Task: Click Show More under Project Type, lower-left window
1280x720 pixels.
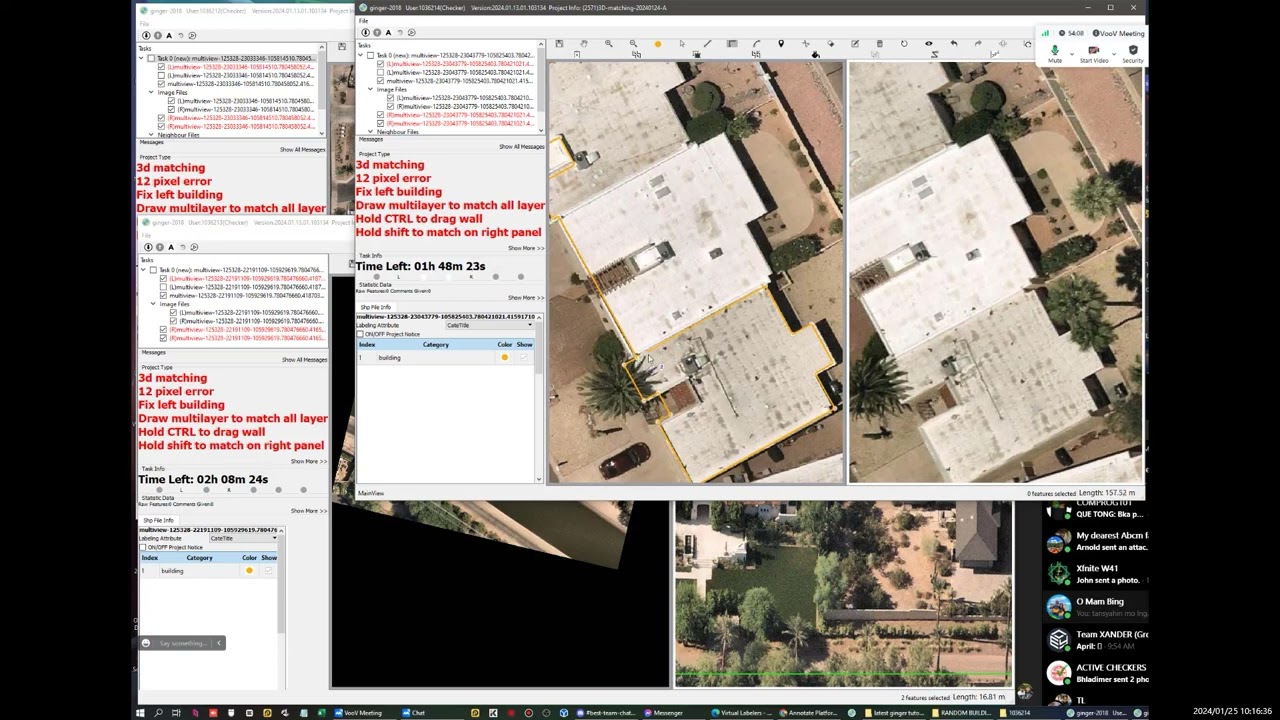Action: [x=308, y=461]
